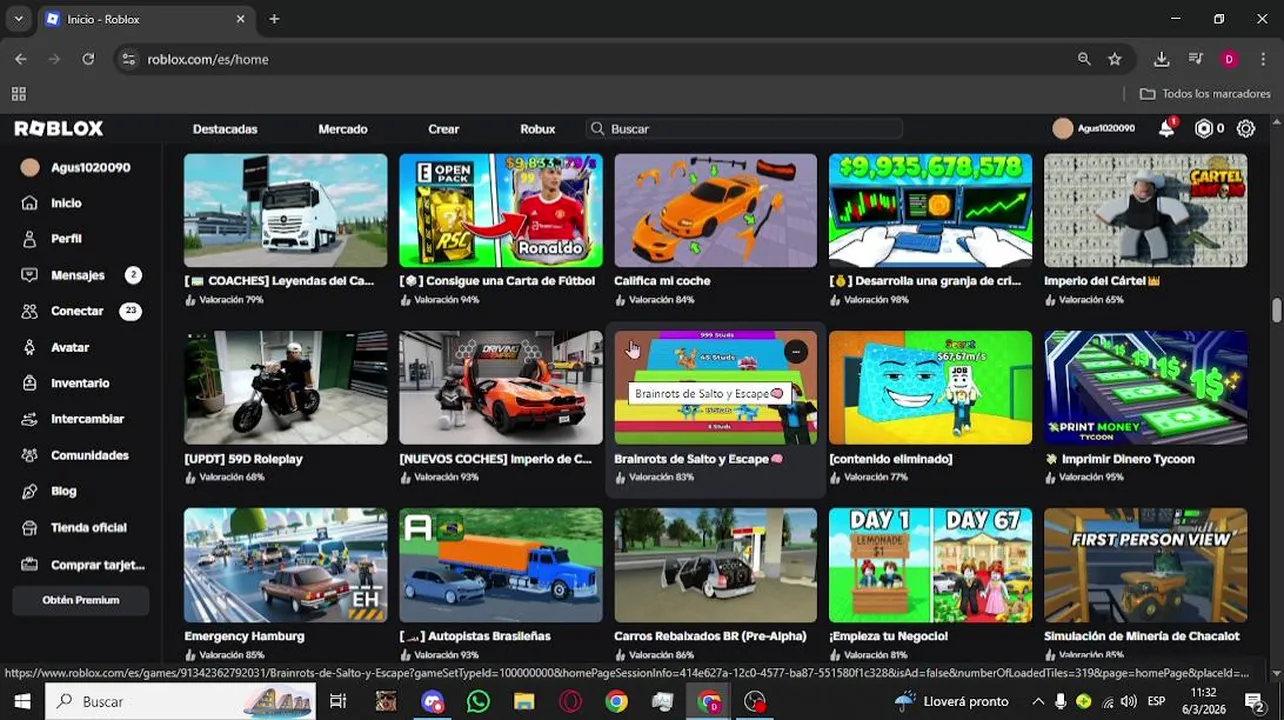Open Desarrolla una granja de cri... thumbnail

point(931,210)
